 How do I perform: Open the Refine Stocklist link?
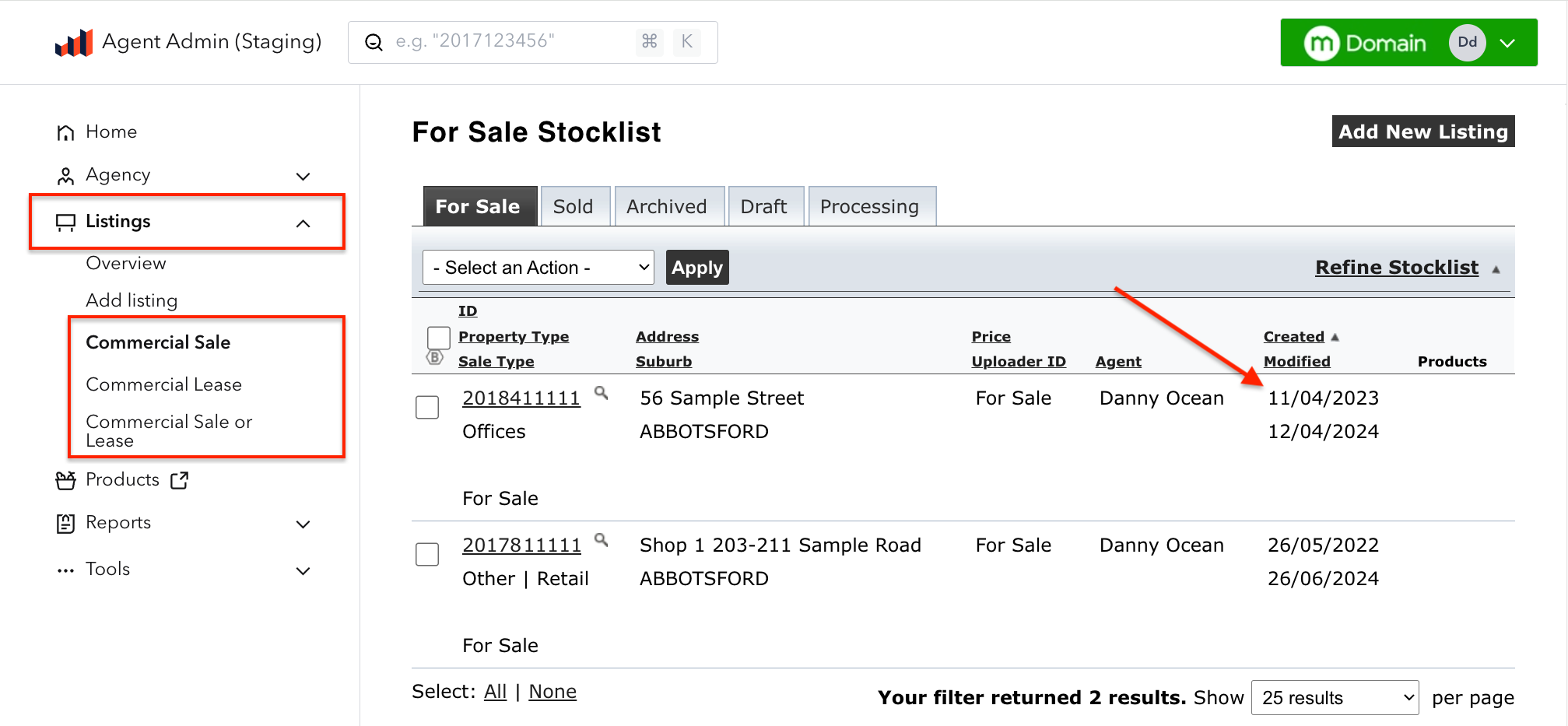(x=1396, y=268)
